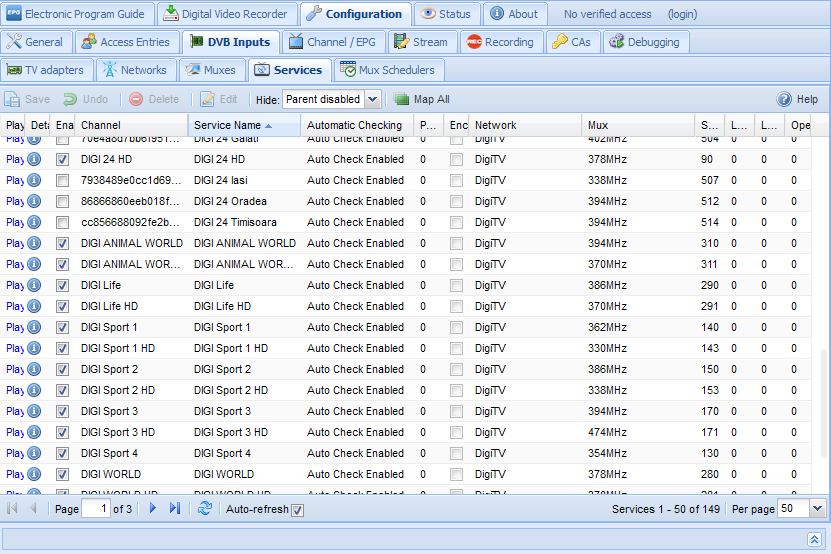Open details info icon for DIGI Sport 3 HD

click(34, 432)
